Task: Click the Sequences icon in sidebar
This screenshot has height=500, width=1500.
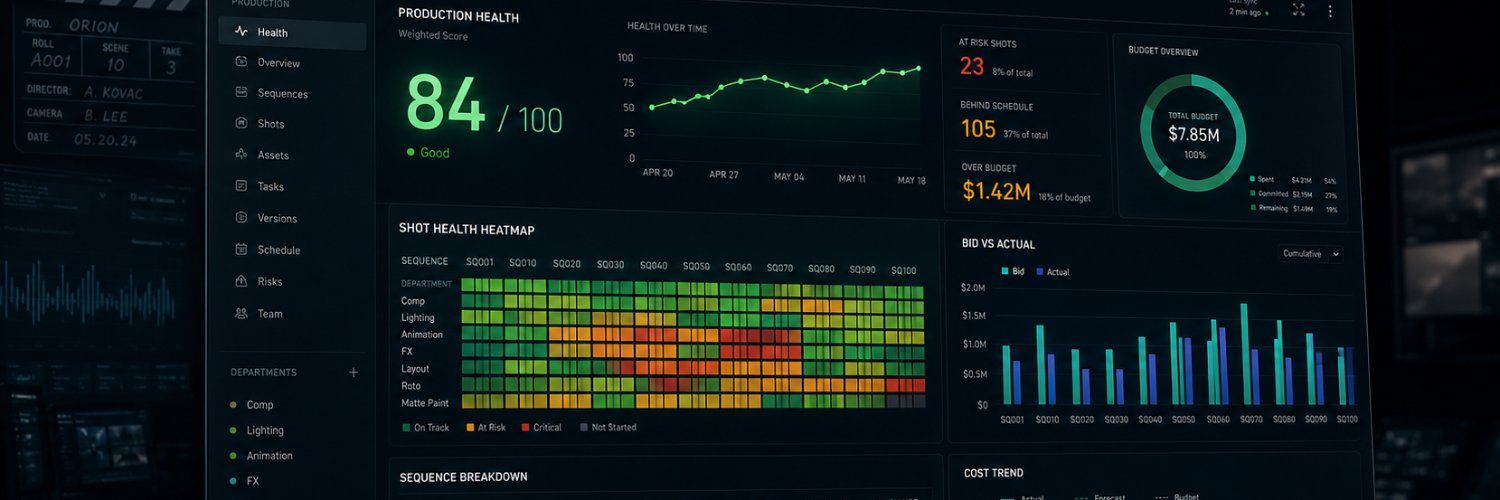Action: pos(240,93)
